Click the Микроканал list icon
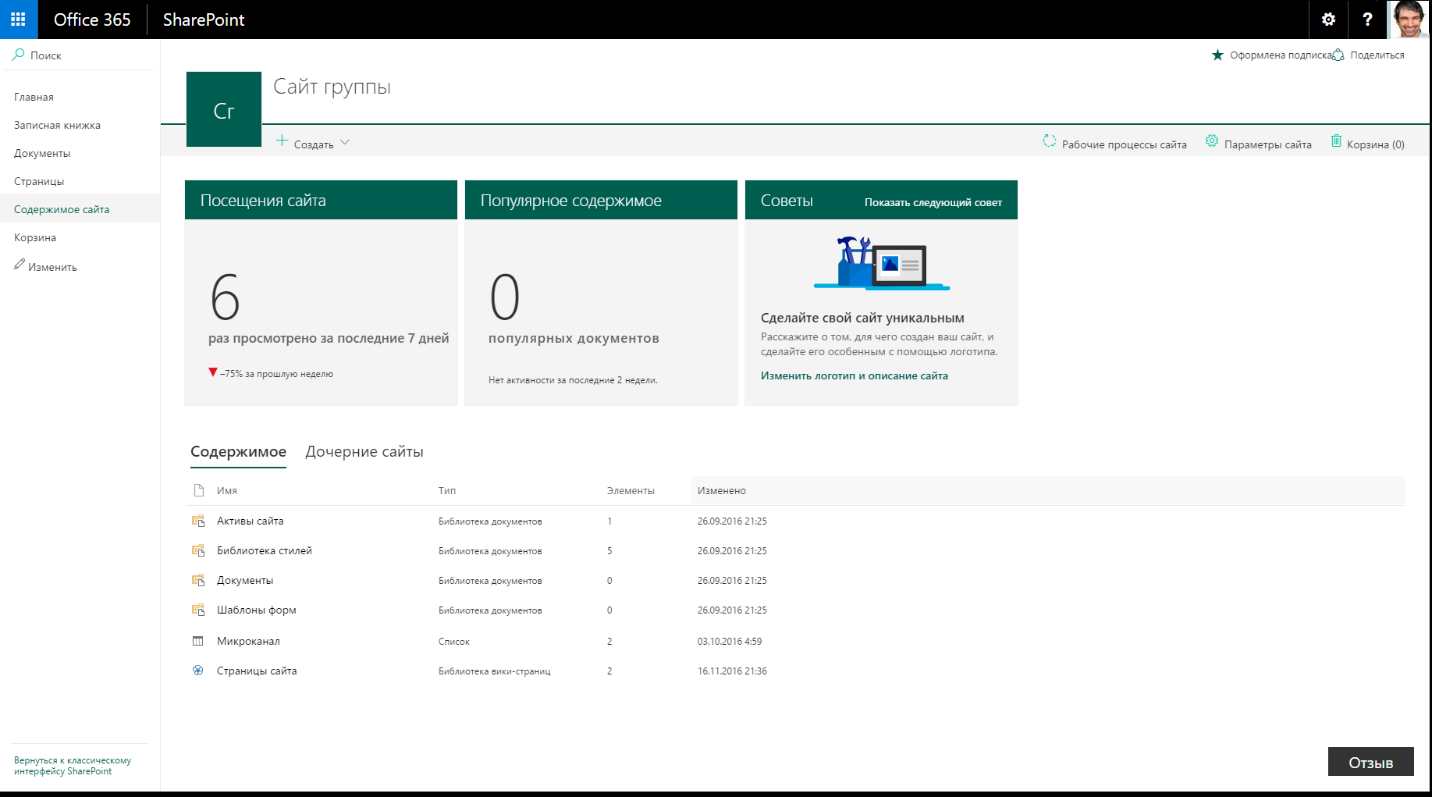Screen dimensions: 1432x797 [x=198, y=641]
